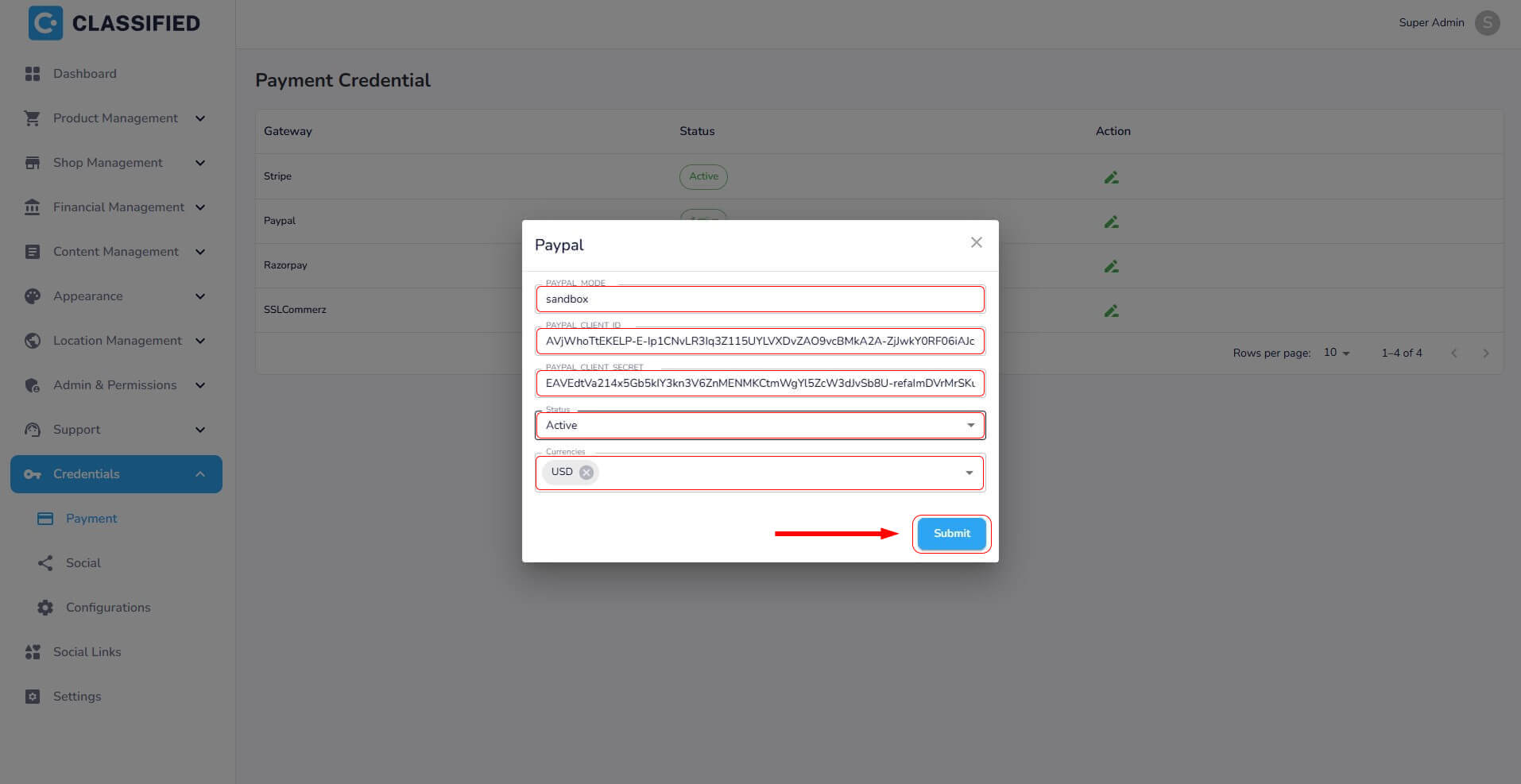Click the Settings icon in sidebar
Screen dimensions: 1521x784
33,697
